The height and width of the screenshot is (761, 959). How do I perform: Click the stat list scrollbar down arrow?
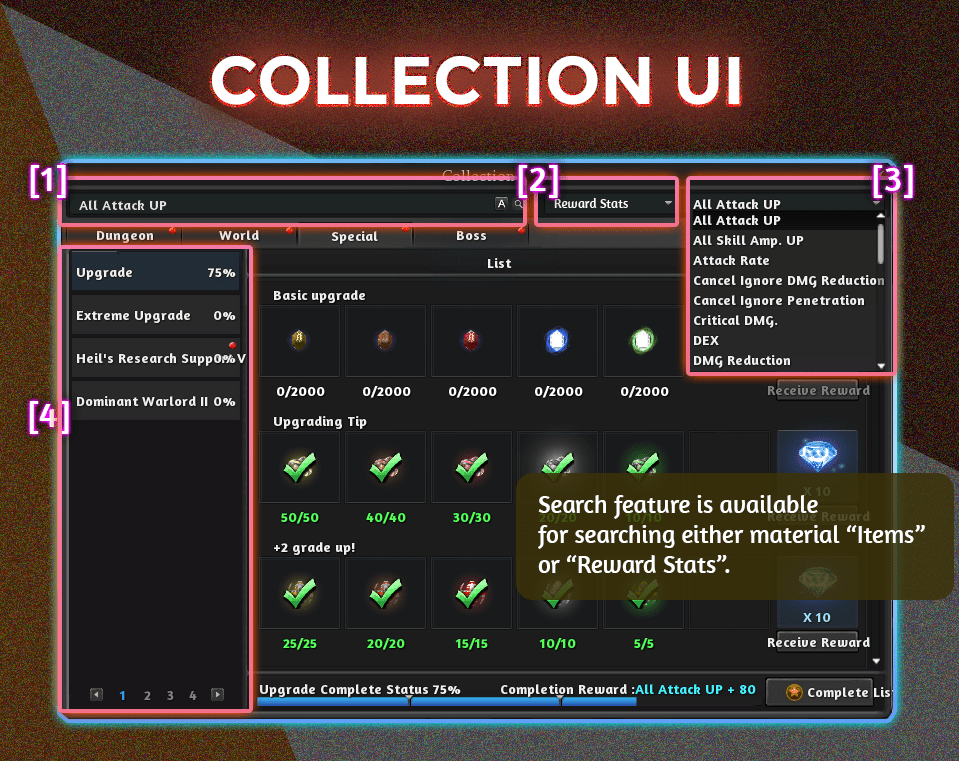coord(881,366)
